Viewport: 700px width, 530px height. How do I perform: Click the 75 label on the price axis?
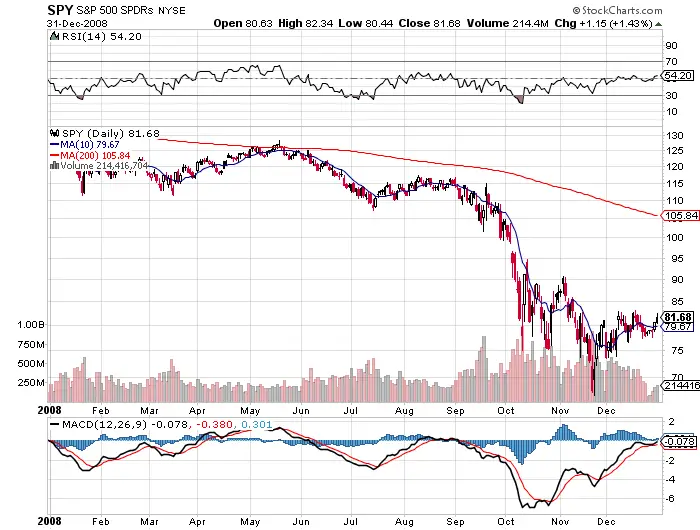pyautogui.click(x=677, y=351)
